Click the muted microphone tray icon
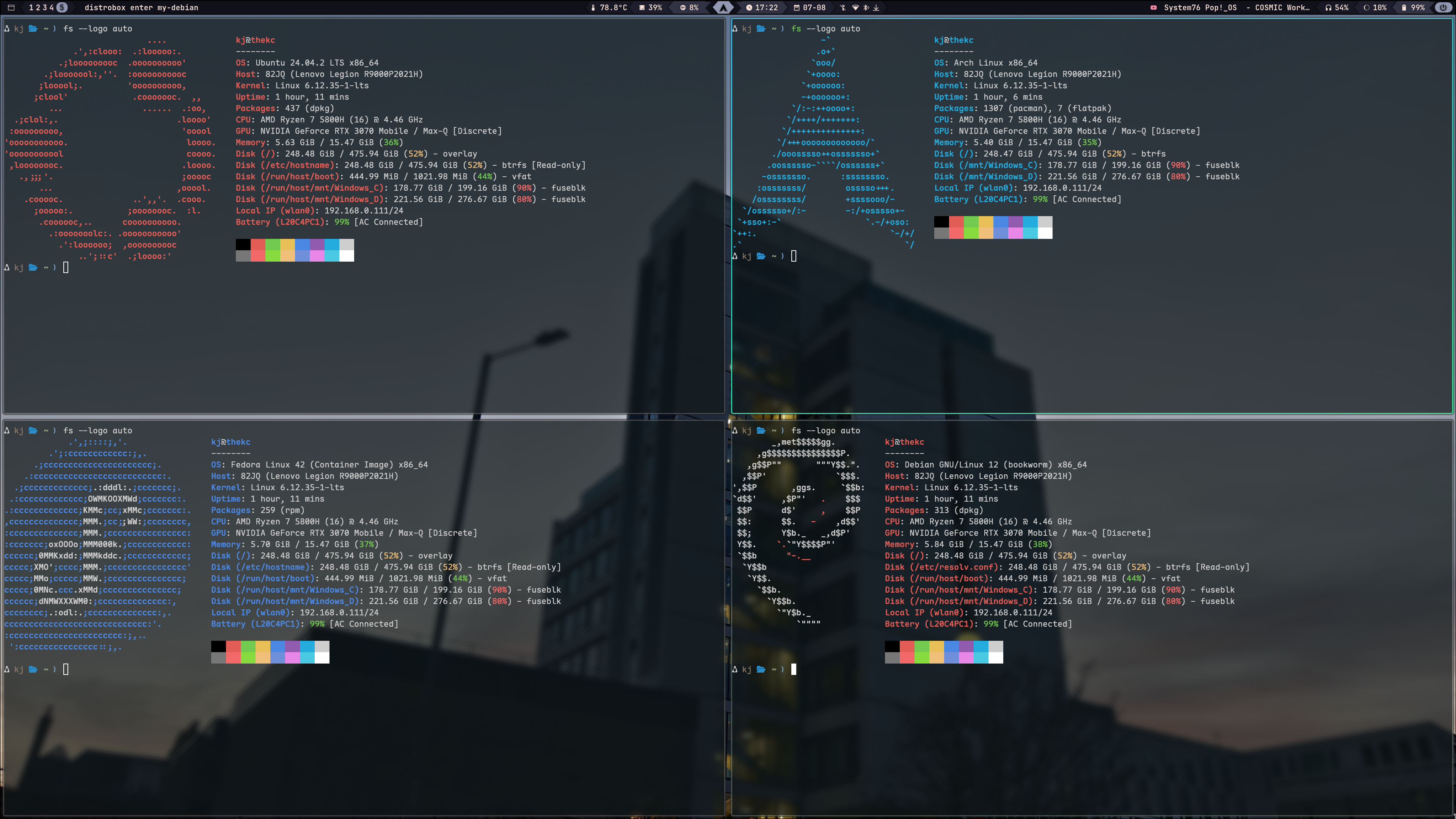The width and height of the screenshot is (1456, 819). (x=843, y=7)
